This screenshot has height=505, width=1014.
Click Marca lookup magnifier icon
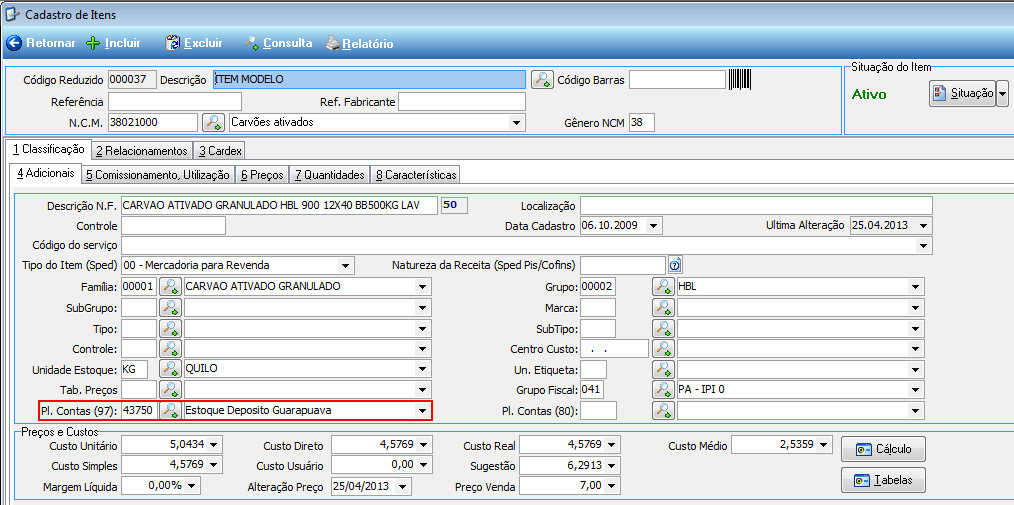pyautogui.click(x=663, y=308)
